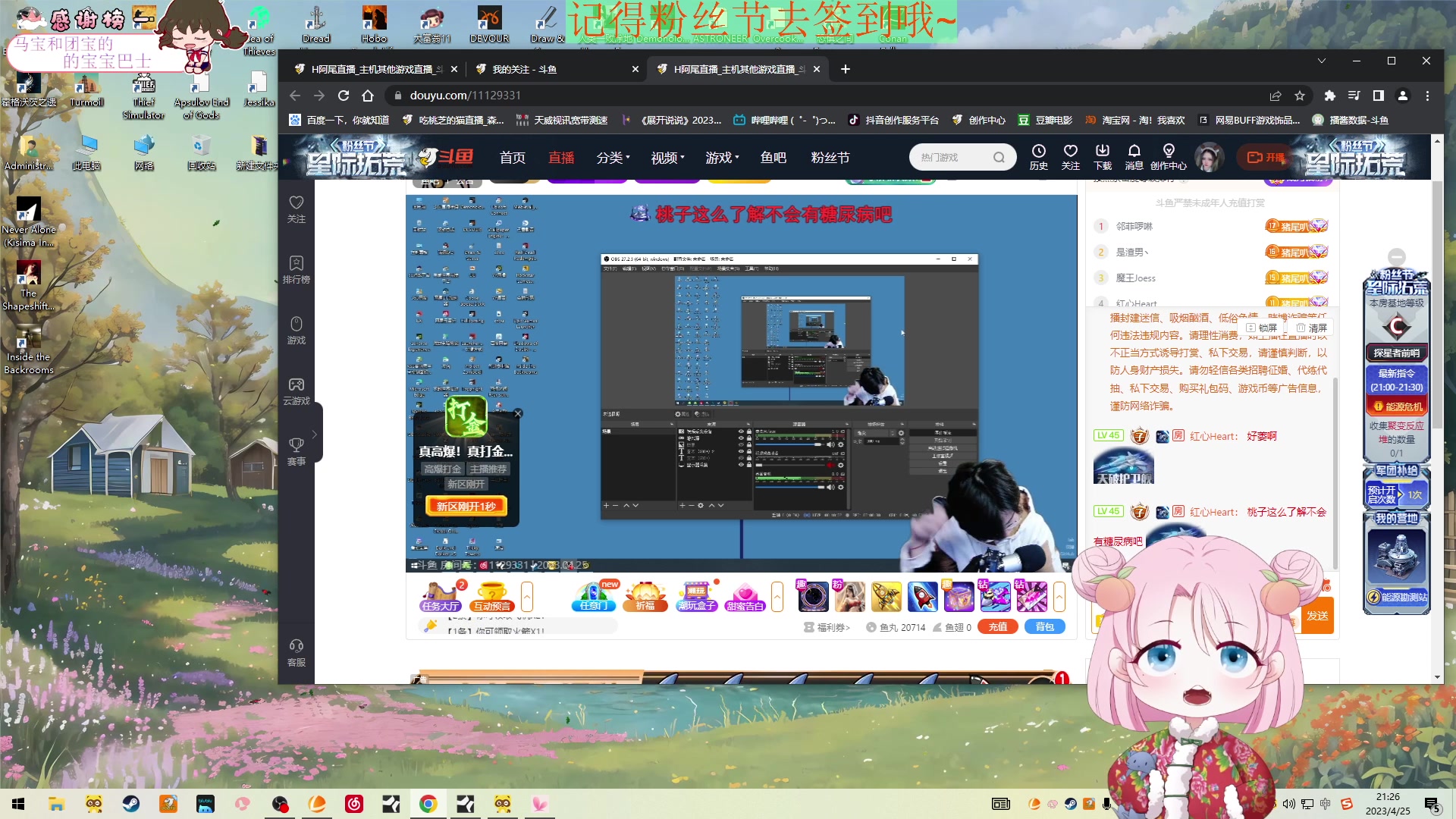Open the 任务大厅 icon below the player
The width and height of the screenshot is (1456, 819).
[441, 597]
